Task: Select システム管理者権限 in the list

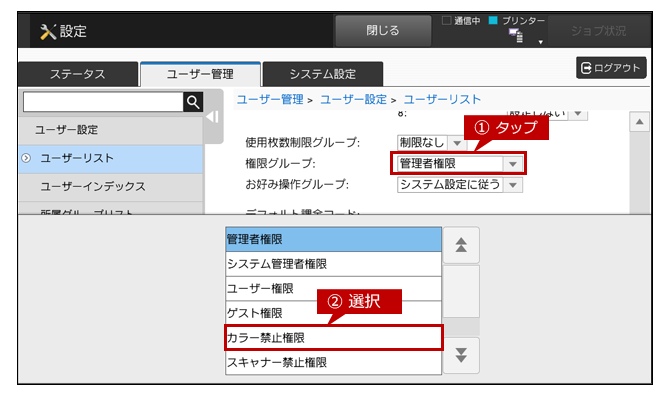Action: 333,264
